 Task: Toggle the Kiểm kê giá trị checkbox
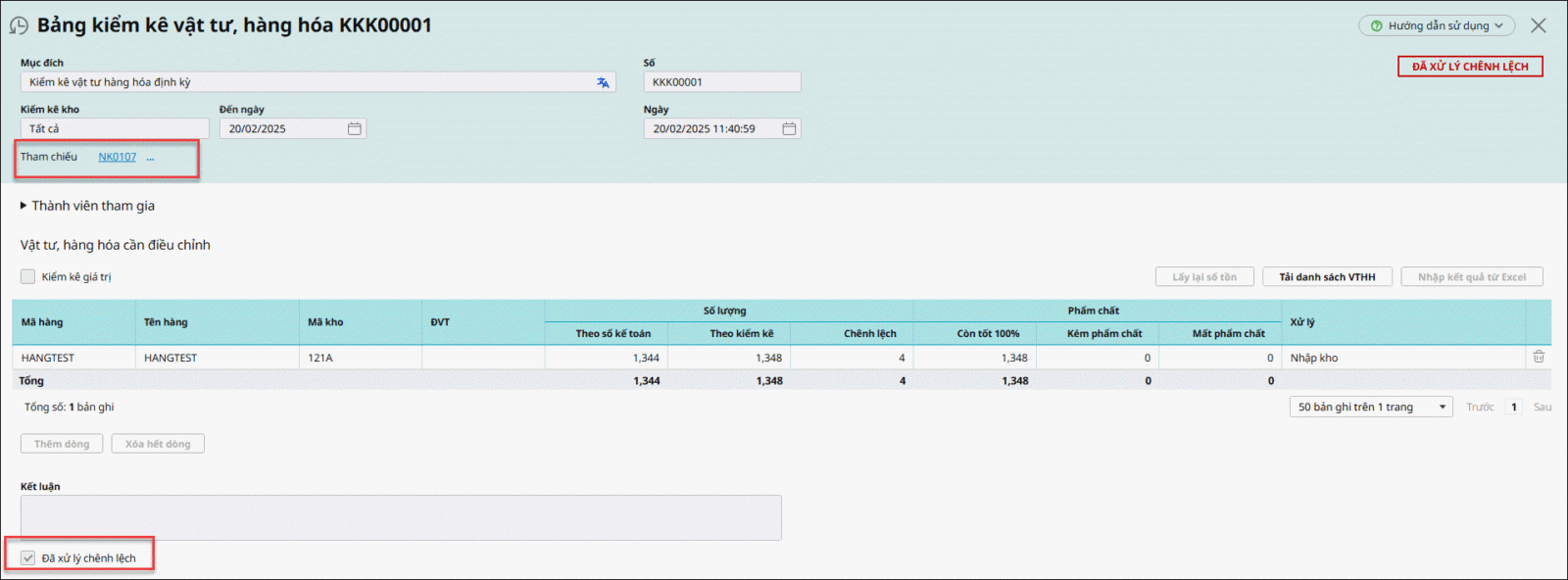28,277
